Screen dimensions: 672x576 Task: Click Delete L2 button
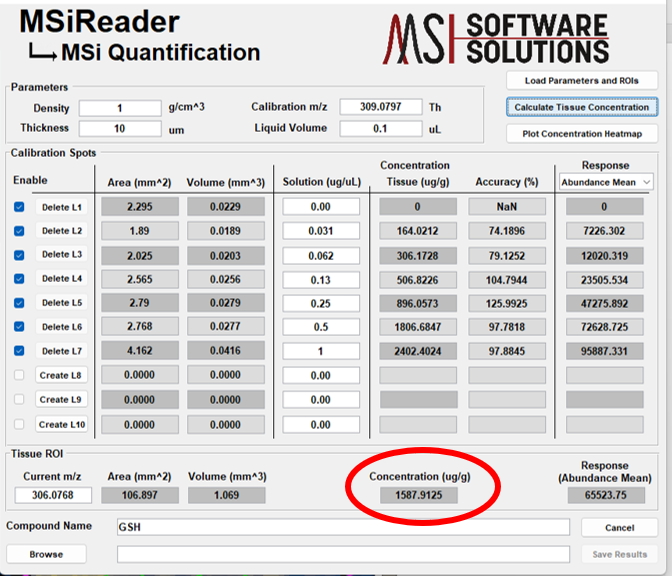[x=61, y=231]
